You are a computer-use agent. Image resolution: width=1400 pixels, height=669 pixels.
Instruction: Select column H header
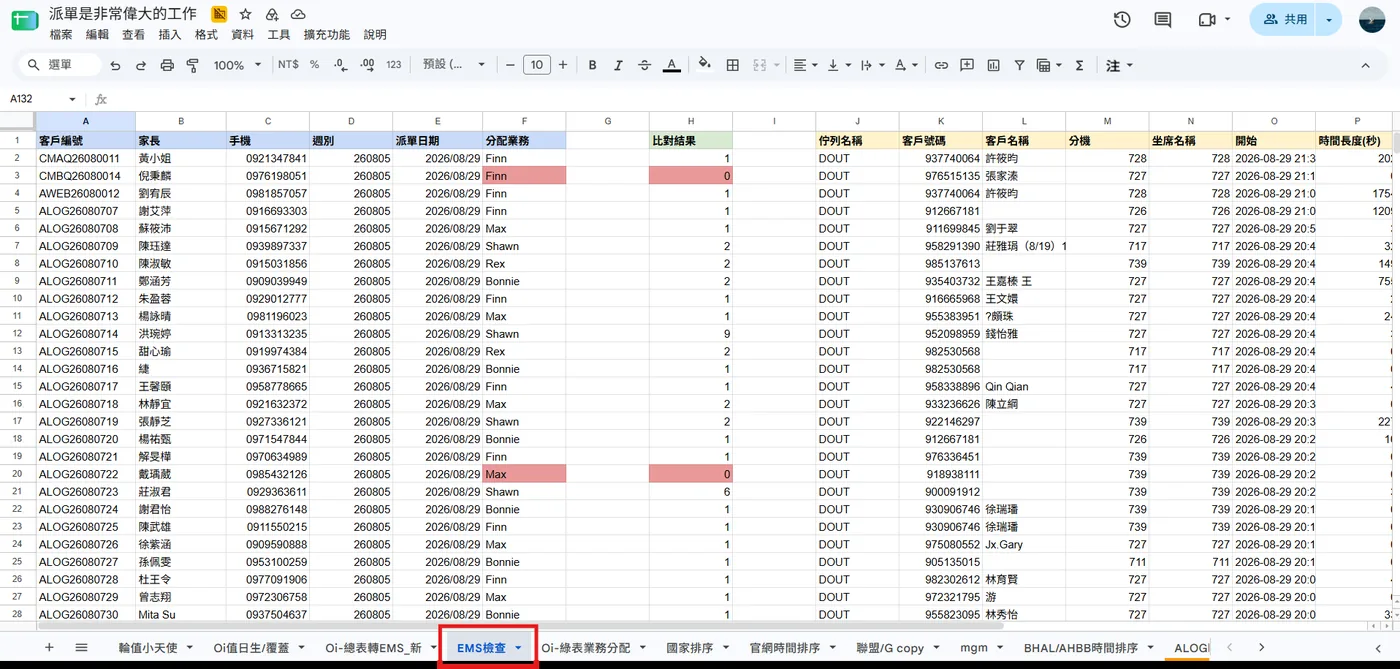(x=690, y=121)
